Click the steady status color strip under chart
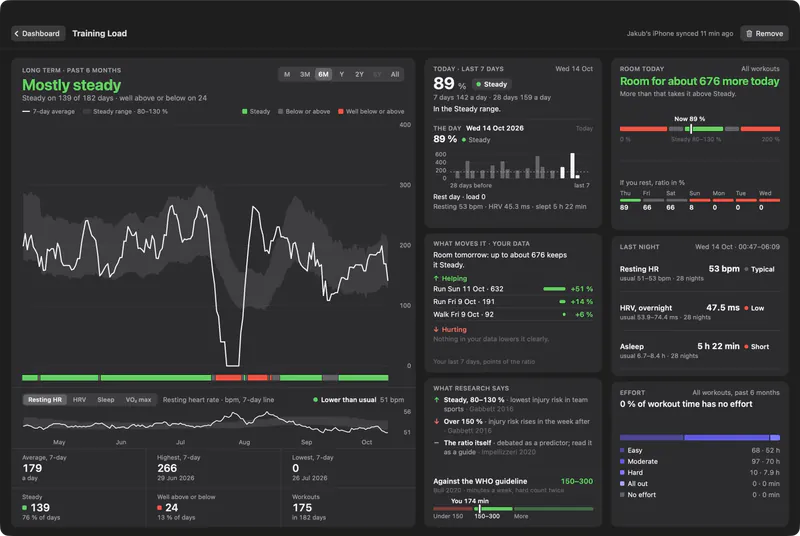This screenshot has width=800, height=536. [205, 378]
